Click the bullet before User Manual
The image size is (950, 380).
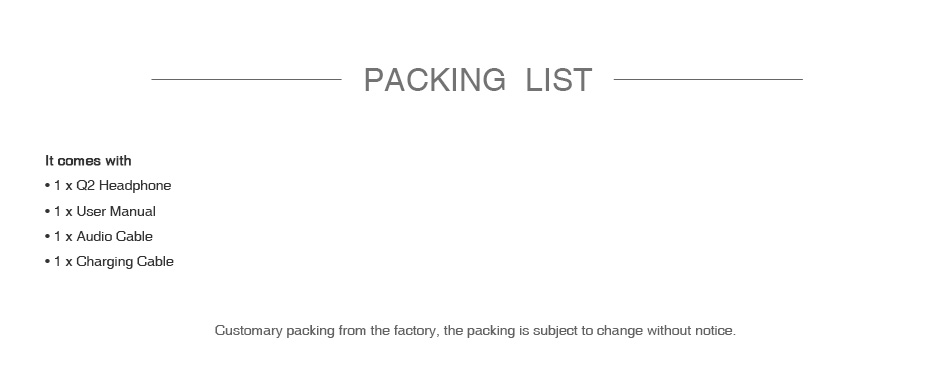[x=47, y=212]
